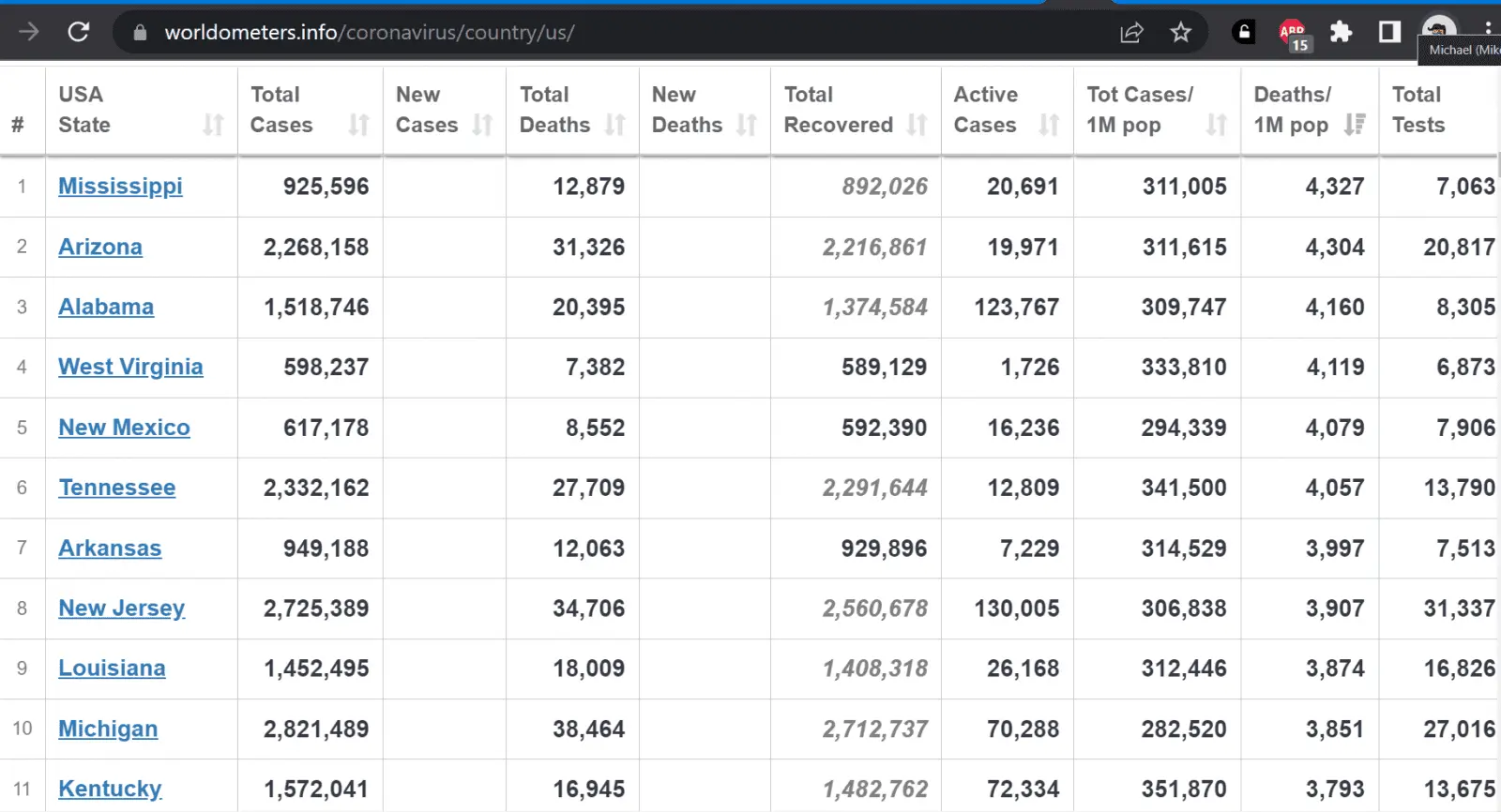This screenshot has height=812, width=1501.
Task: Bookmark this page with the star icon
Action: (1180, 33)
